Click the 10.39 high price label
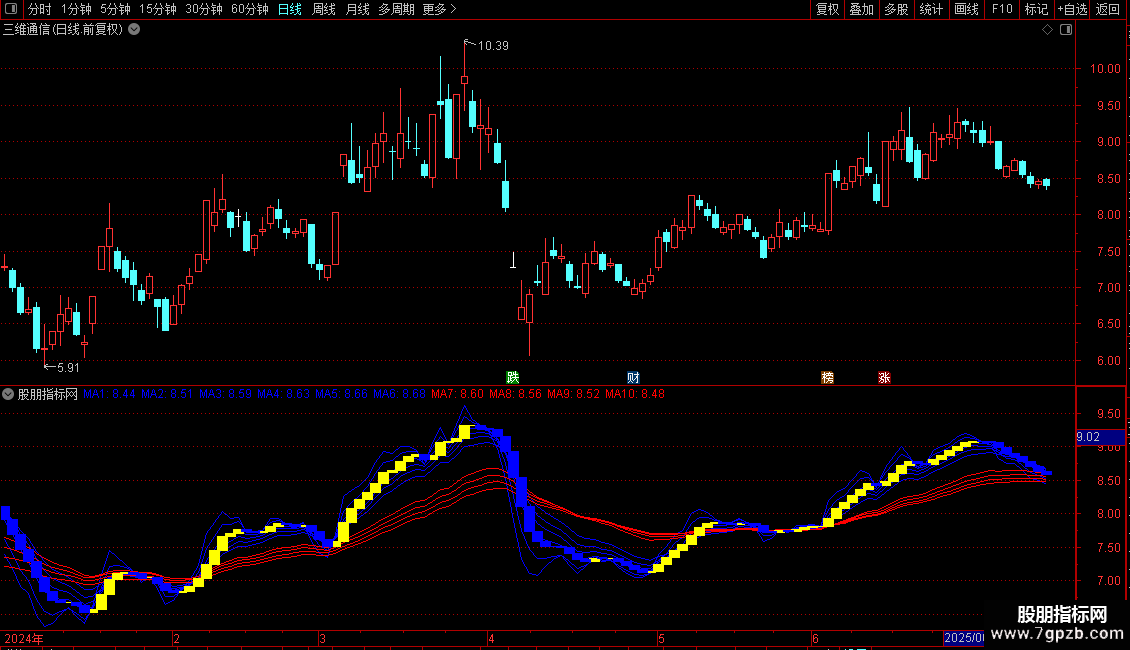This screenshot has height=650, width=1130. 494,46
